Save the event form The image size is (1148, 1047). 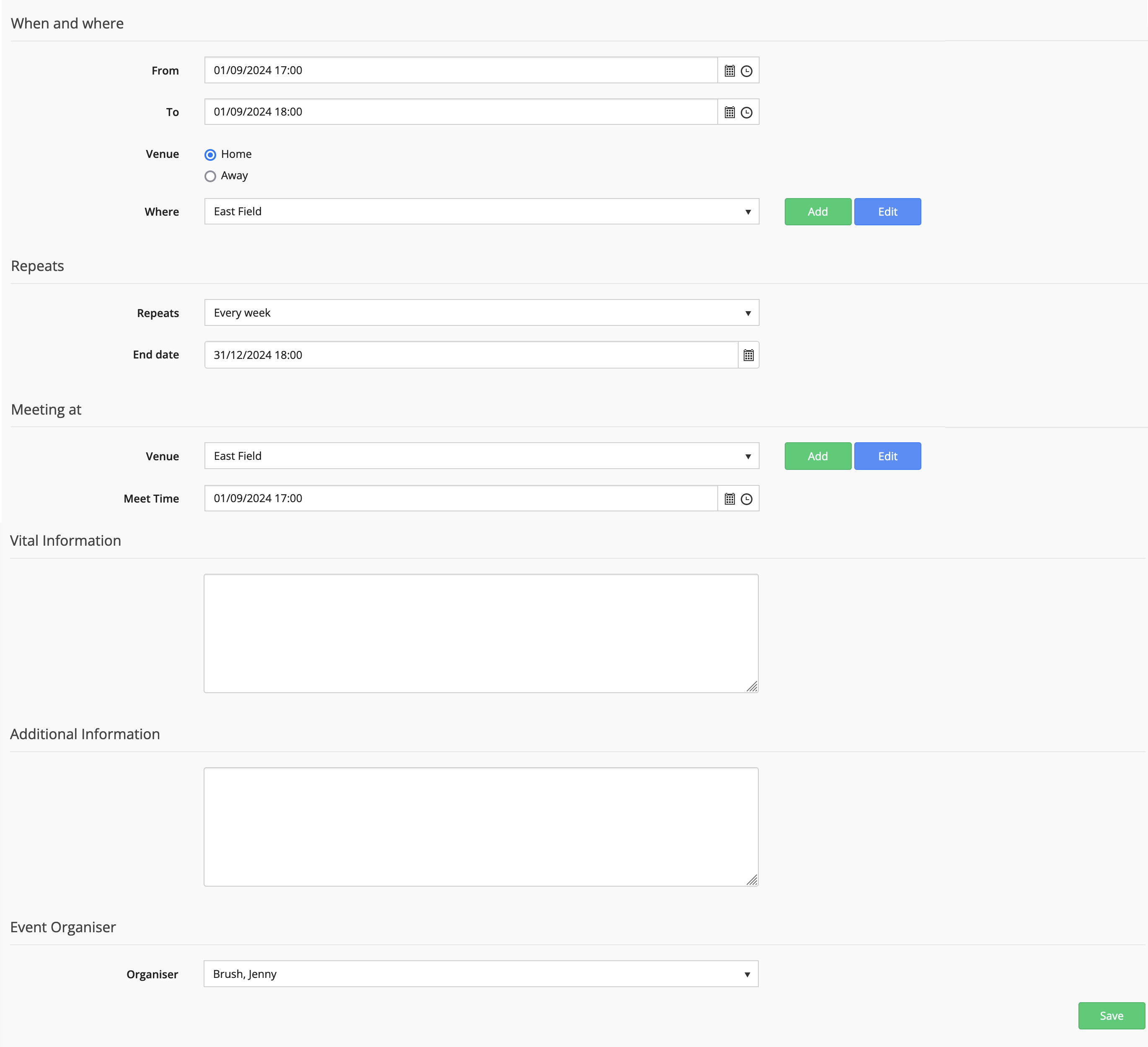point(1111,1016)
